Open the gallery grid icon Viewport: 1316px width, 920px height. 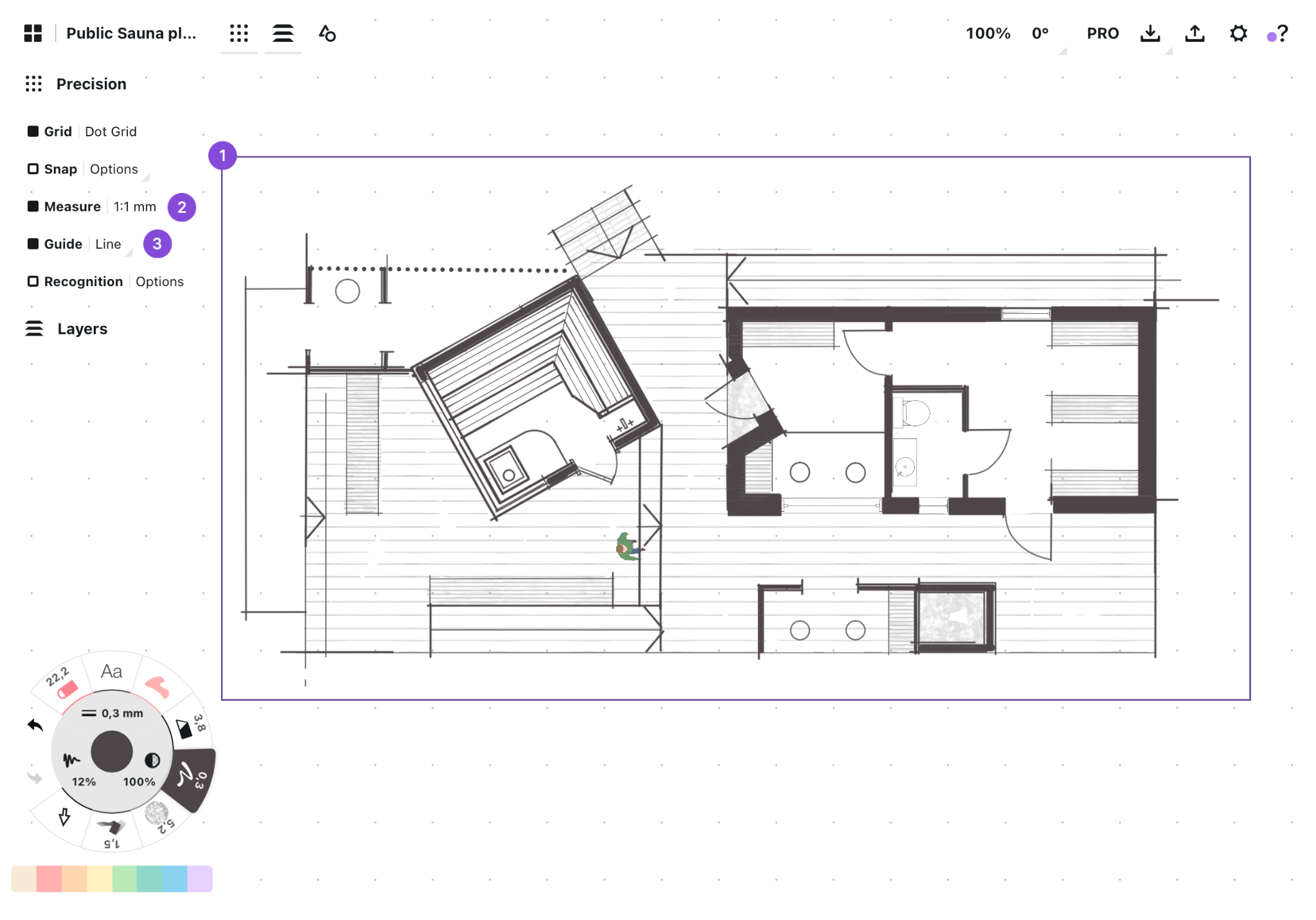33,33
